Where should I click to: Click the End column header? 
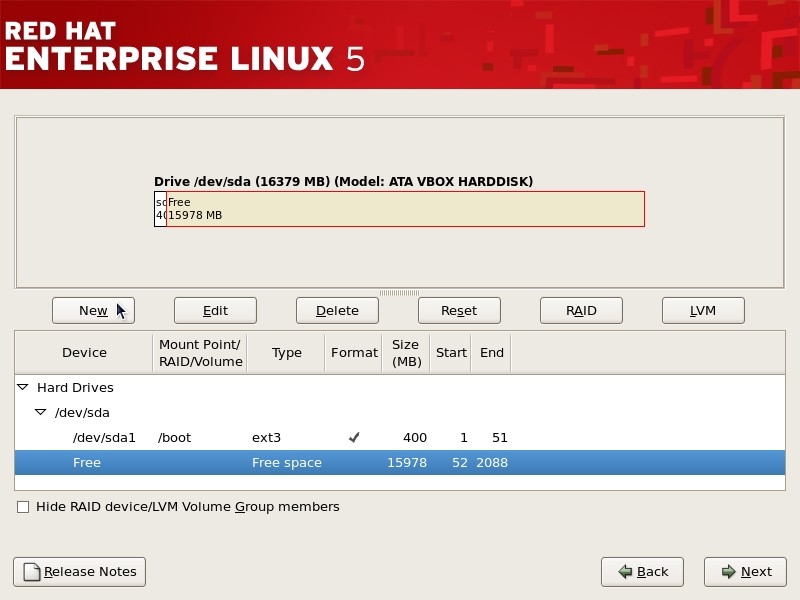(x=491, y=353)
